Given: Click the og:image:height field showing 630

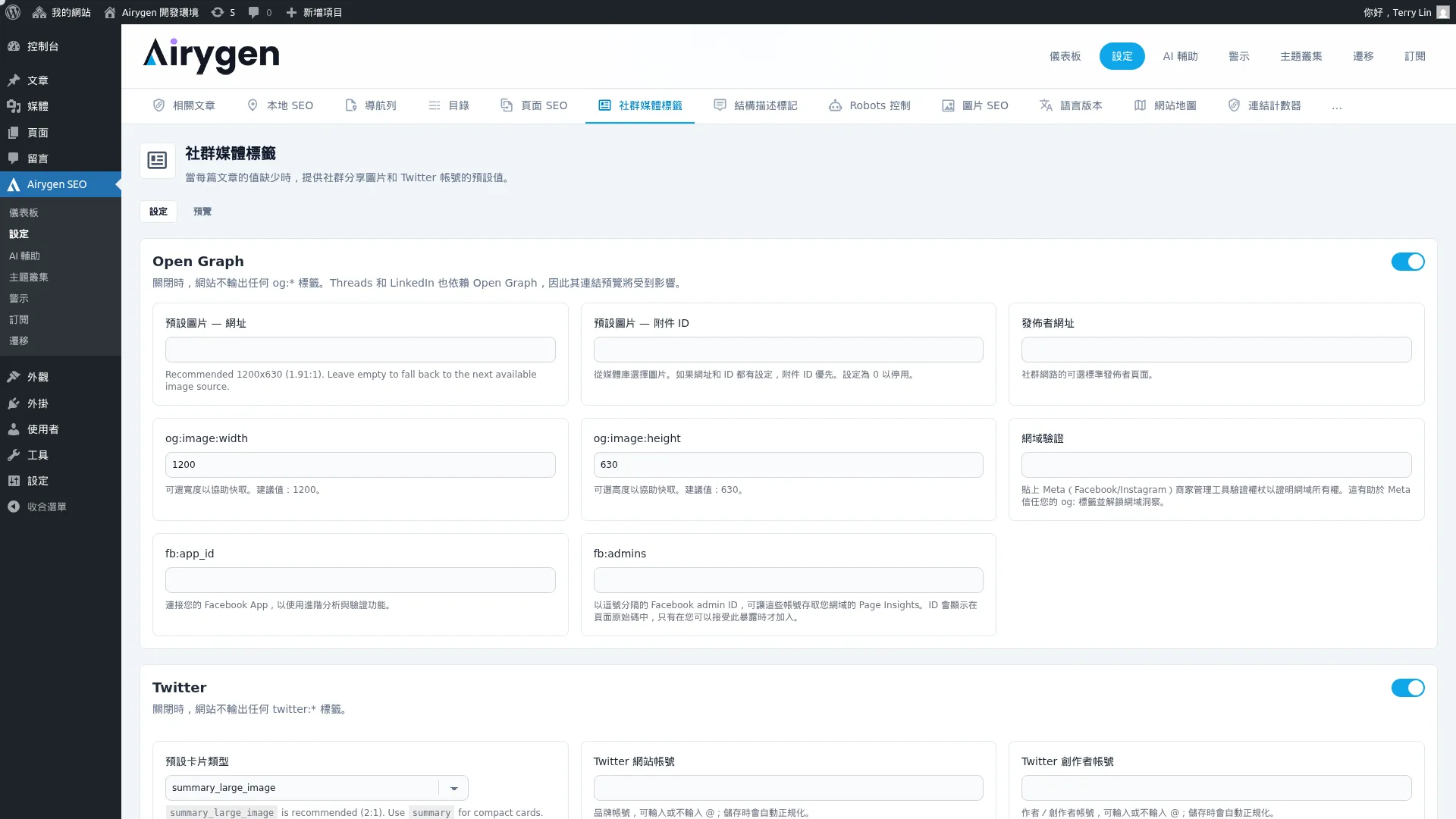Looking at the screenshot, I should pyautogui.click(x=788, y=465).
